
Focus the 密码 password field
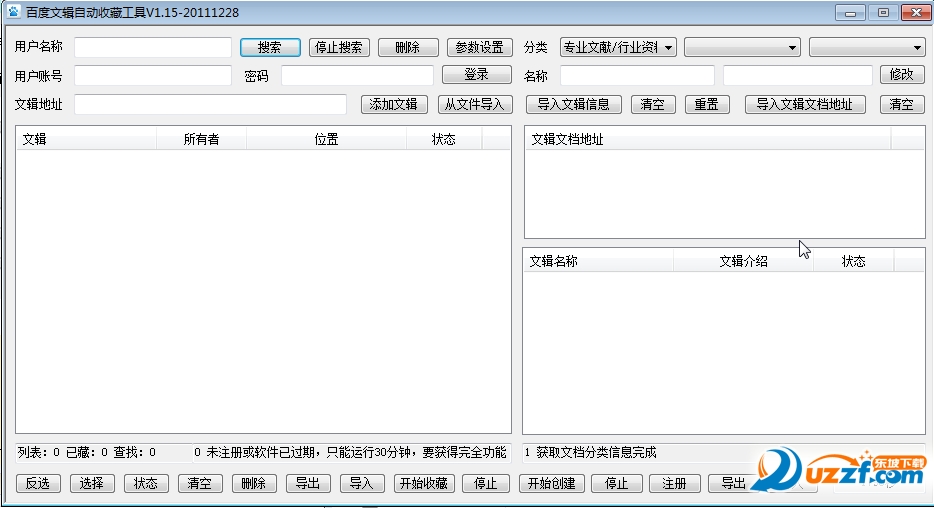click(357, 76)
